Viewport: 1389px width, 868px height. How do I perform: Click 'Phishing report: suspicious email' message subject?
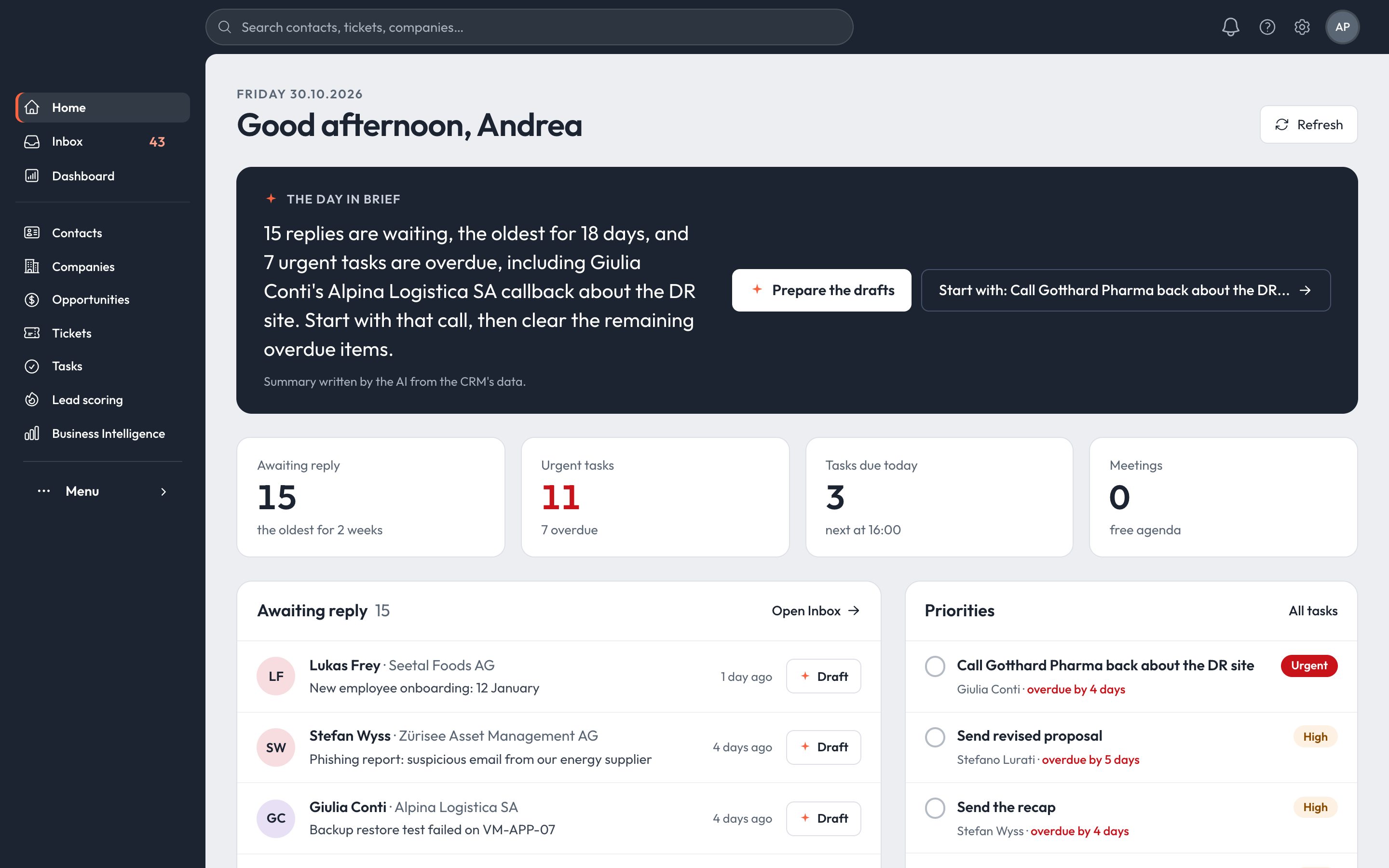point(480,759)
